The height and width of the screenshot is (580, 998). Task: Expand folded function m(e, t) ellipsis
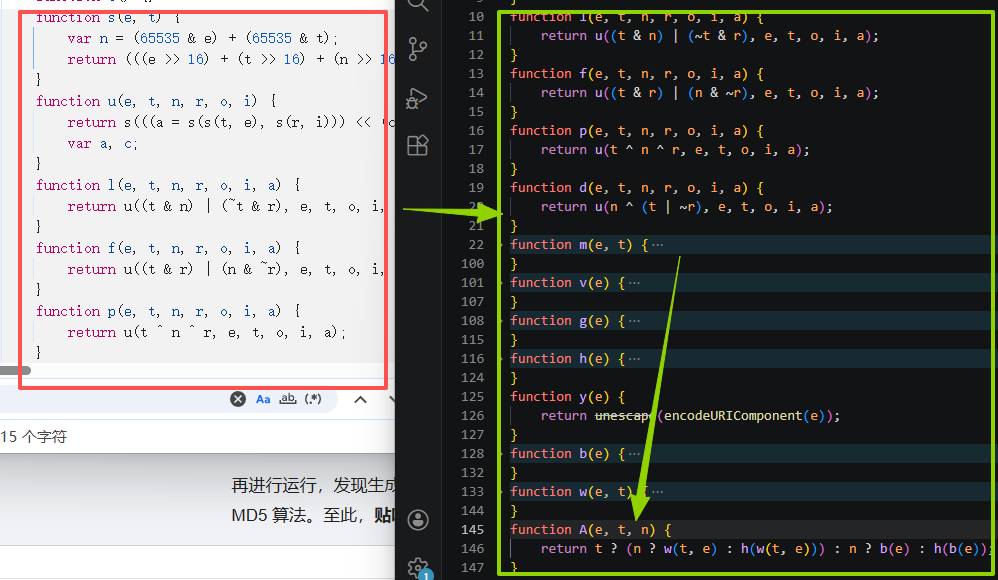[x=656, y=245]
